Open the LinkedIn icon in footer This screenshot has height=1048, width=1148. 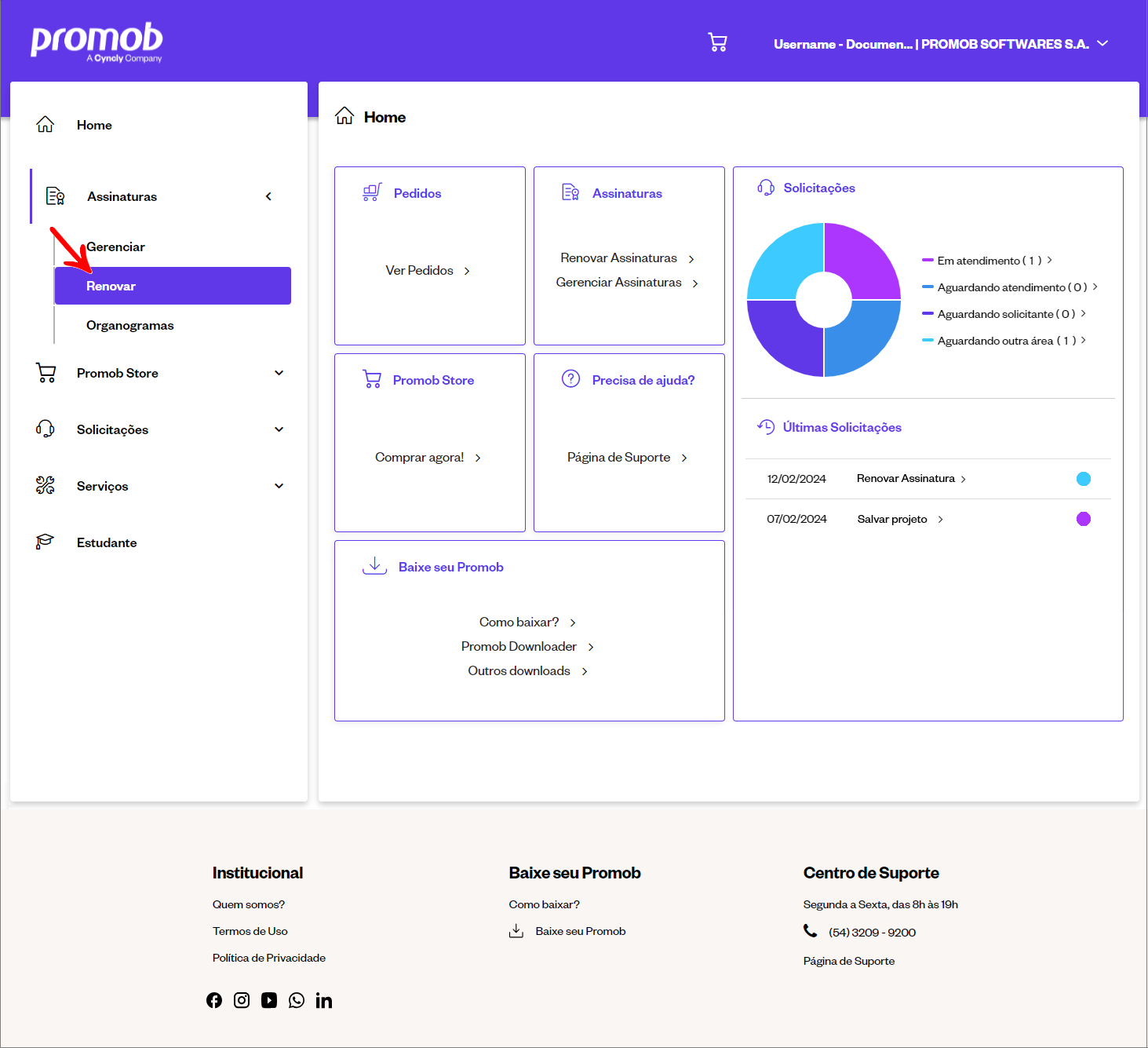[x=324, y=1000]
